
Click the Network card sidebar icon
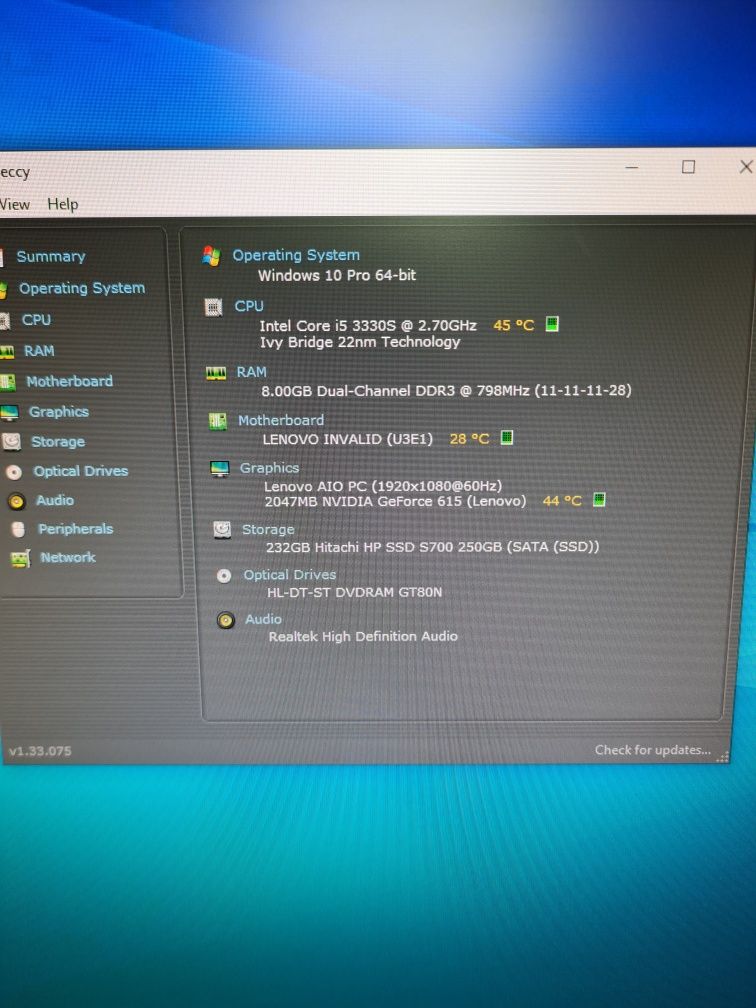pyautogui.click(x=21, y=559)
